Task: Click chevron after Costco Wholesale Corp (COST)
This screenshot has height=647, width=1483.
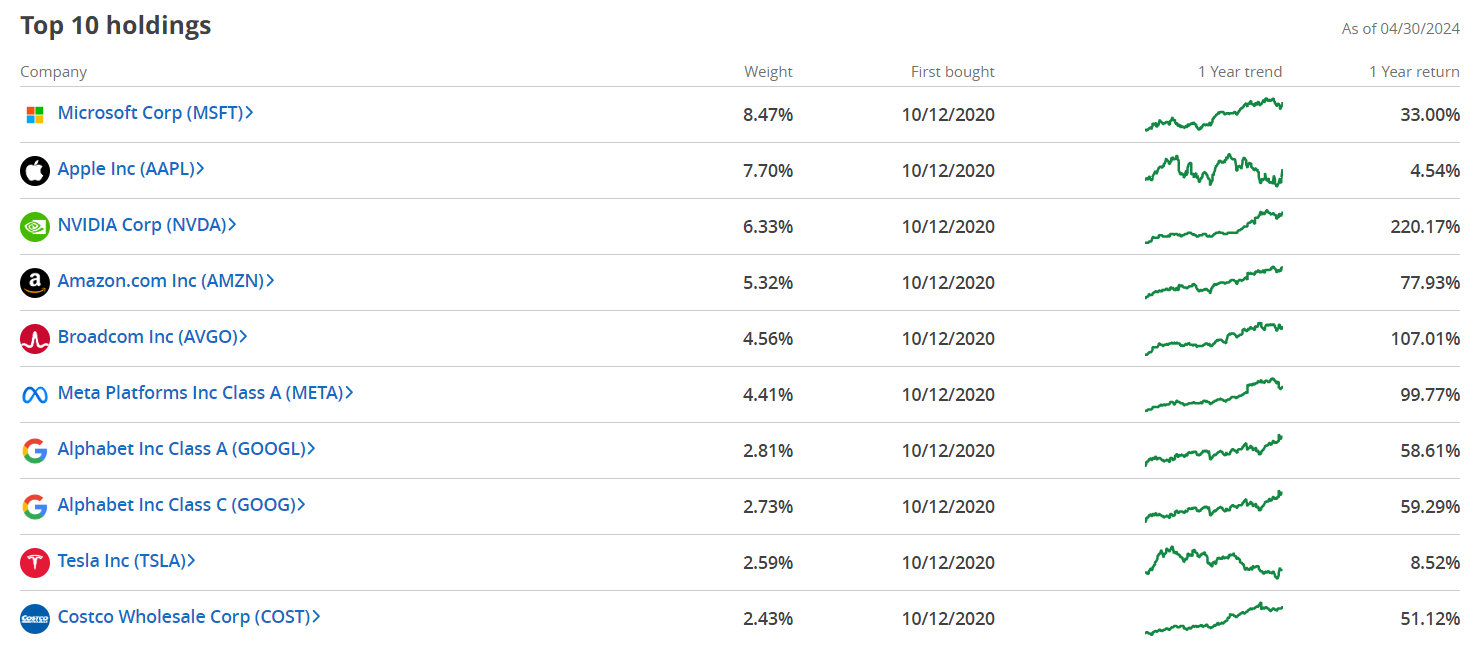Action: coord(316,617)
